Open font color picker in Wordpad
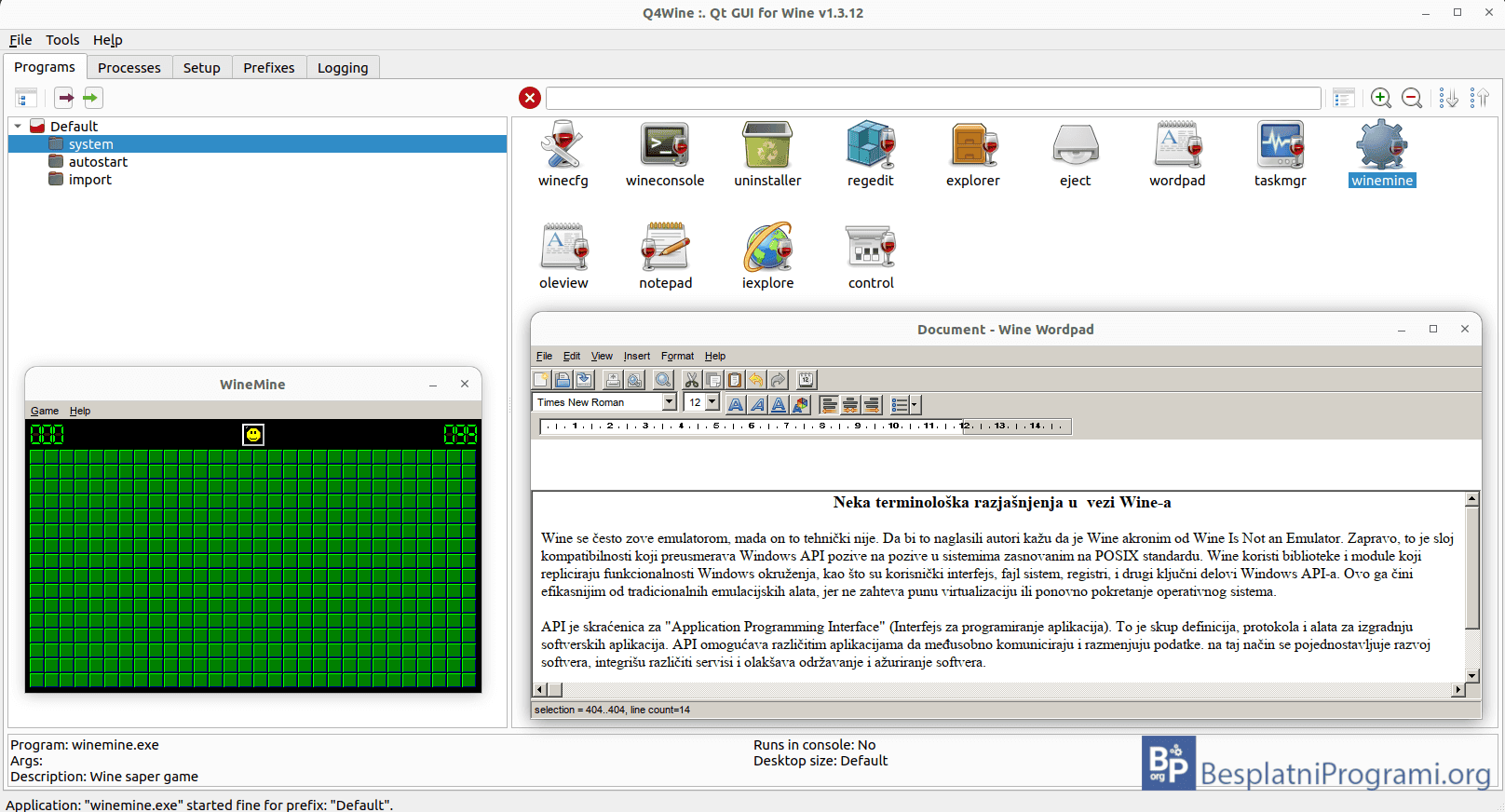 tap(800, 404)
